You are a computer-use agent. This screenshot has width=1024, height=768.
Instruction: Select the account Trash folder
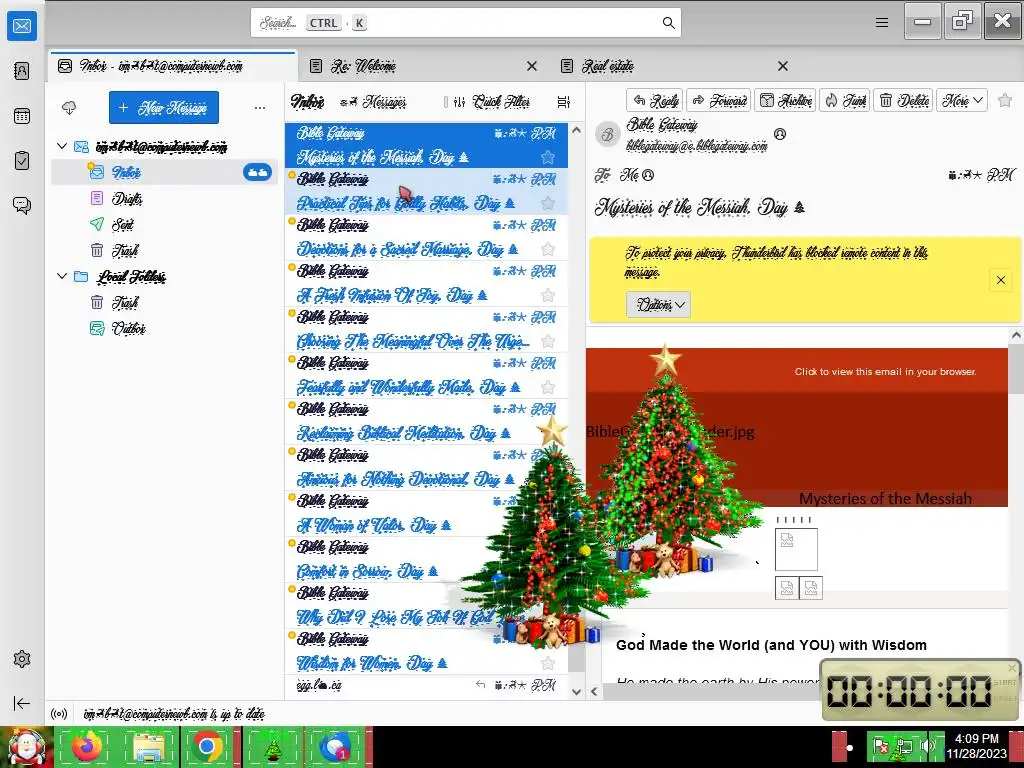coord(165,251)
